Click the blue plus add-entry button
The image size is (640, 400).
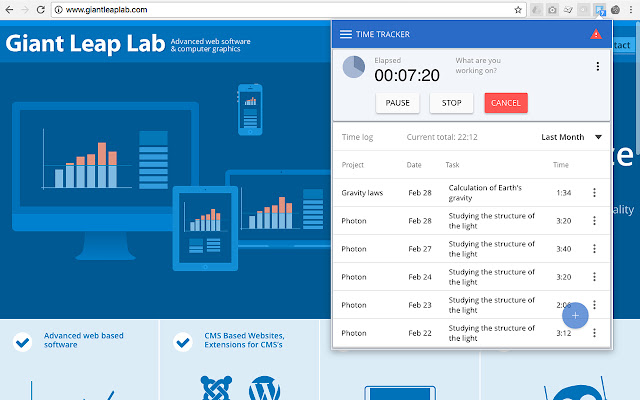(575, 315)
